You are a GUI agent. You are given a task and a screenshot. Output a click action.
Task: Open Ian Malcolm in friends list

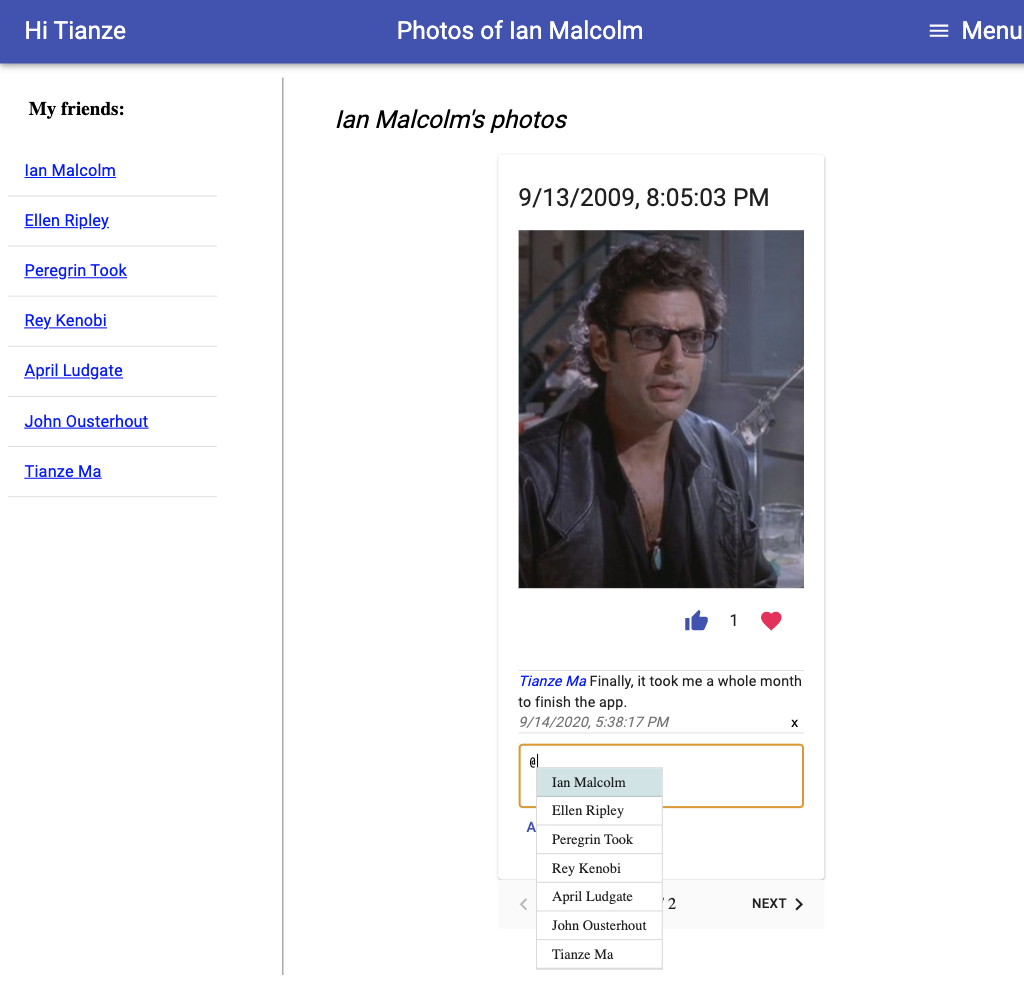(x=70, y=170)
